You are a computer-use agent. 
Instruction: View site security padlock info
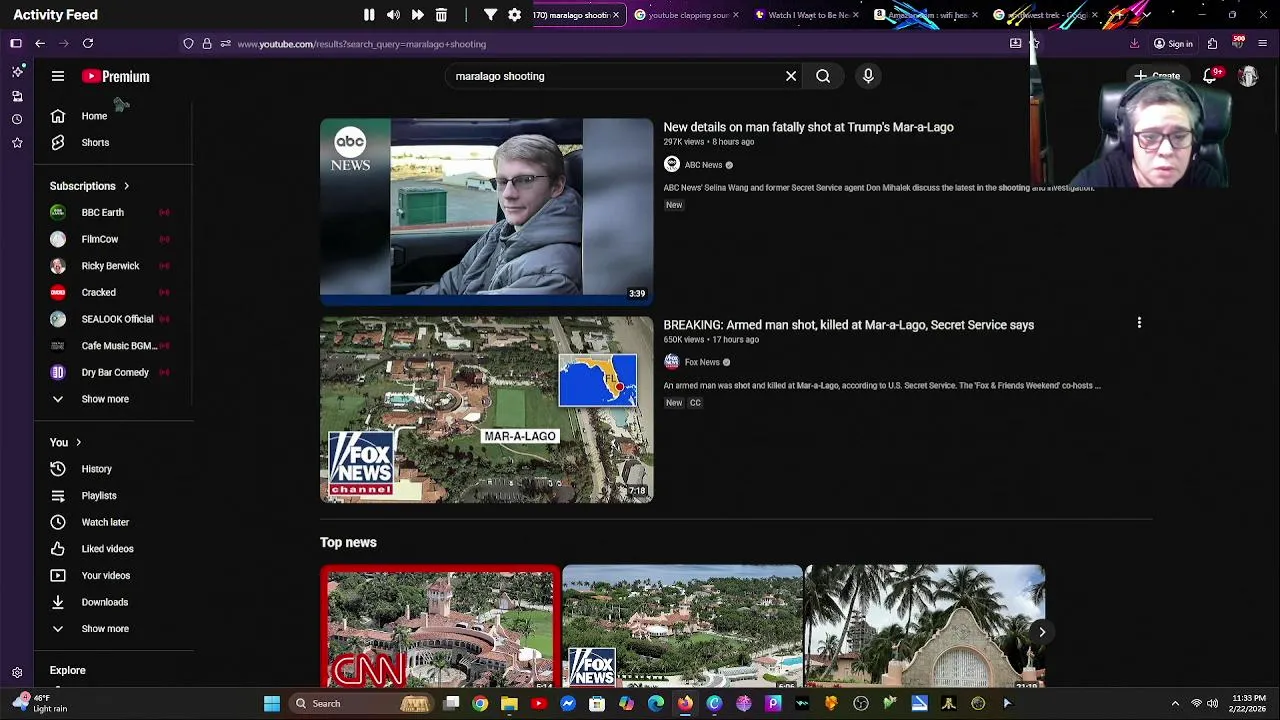point(207,44)
